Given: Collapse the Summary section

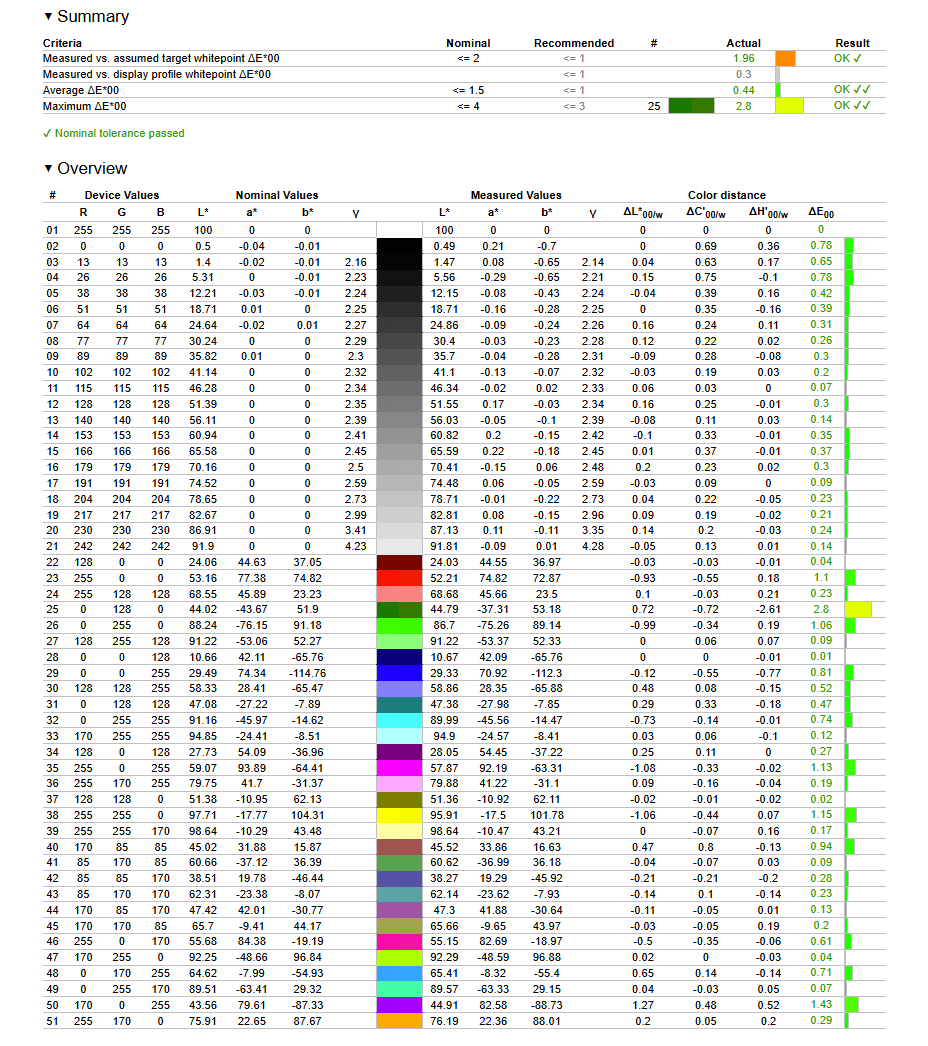Looking at the screenshot, I should point(48,16).
